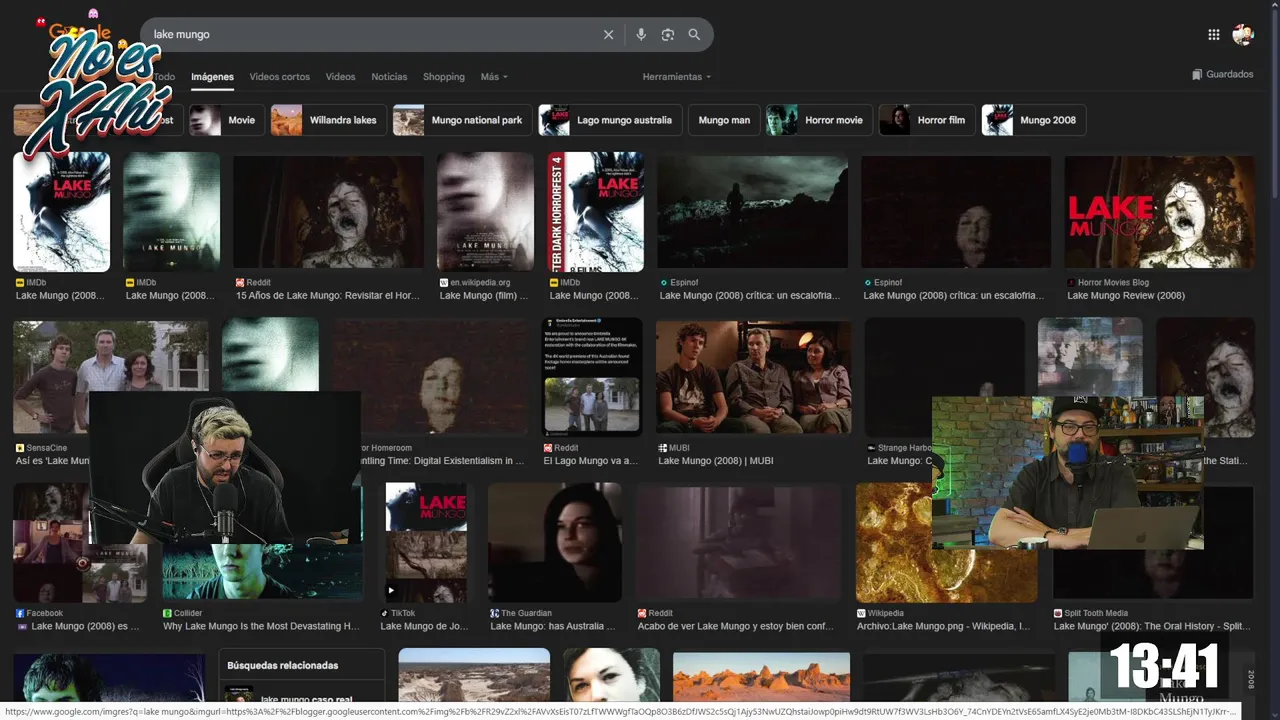Open Reddit El Lago Mungo tweet thumbnail
Screen dimensions: 1280x720
tap(592, 377)
